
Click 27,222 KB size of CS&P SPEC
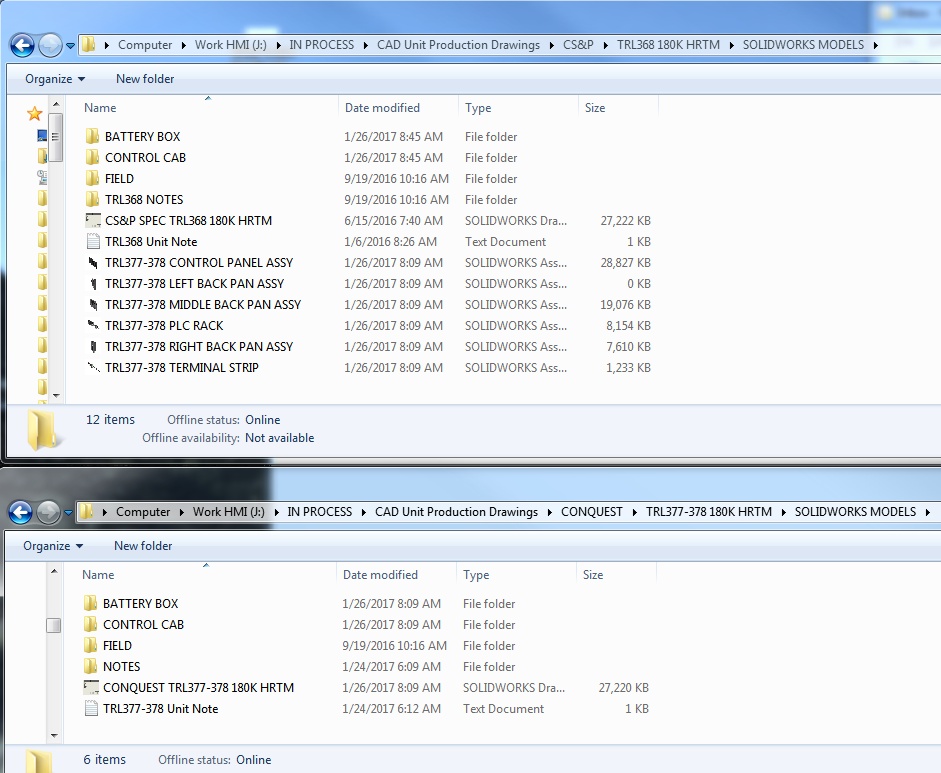click(x=625, y=221)
